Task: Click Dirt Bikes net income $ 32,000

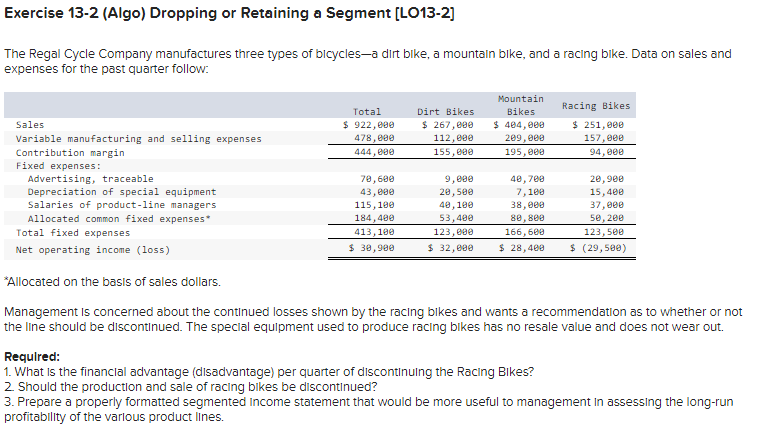Action: tap(450, 248)
